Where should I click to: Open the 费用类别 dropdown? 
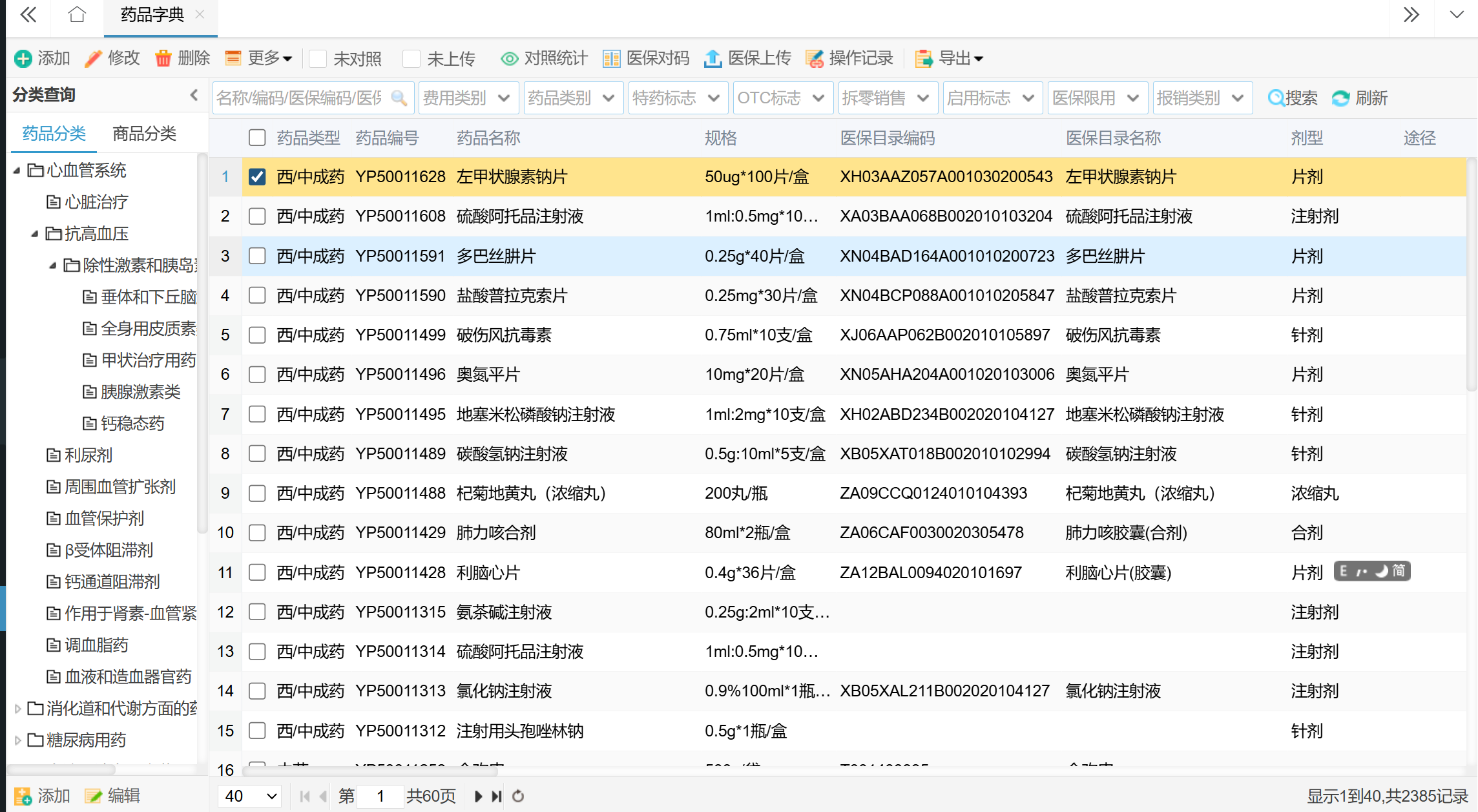[468, 98]
